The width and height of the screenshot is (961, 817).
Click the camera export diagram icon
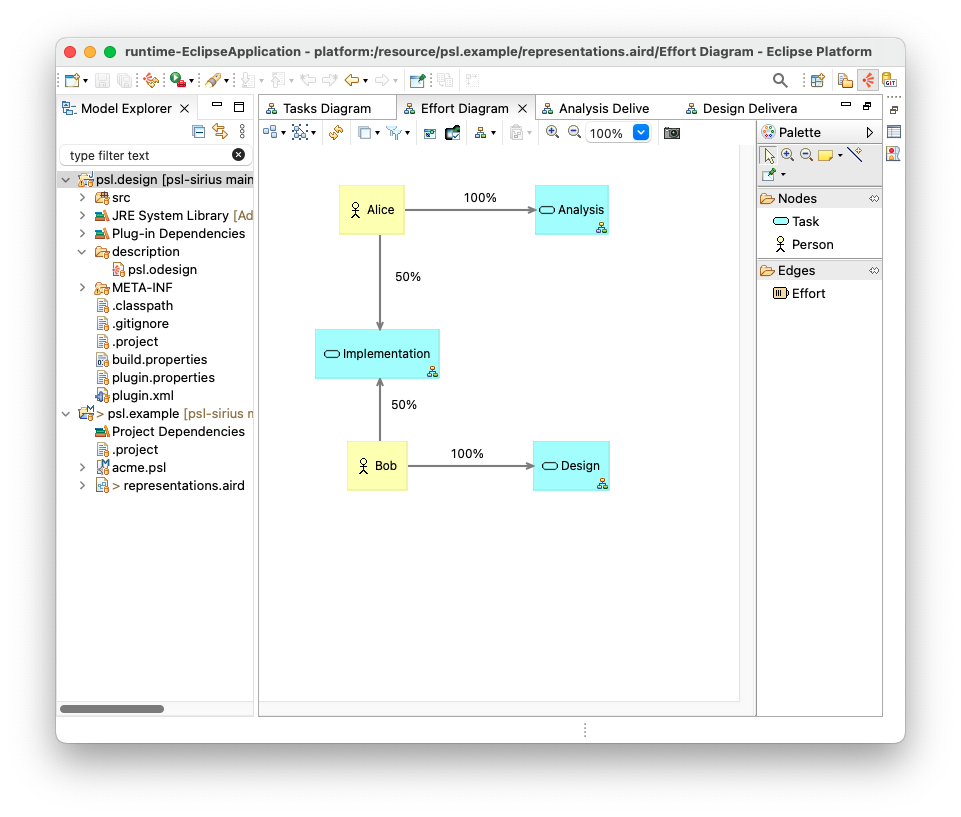click(672, 133)
